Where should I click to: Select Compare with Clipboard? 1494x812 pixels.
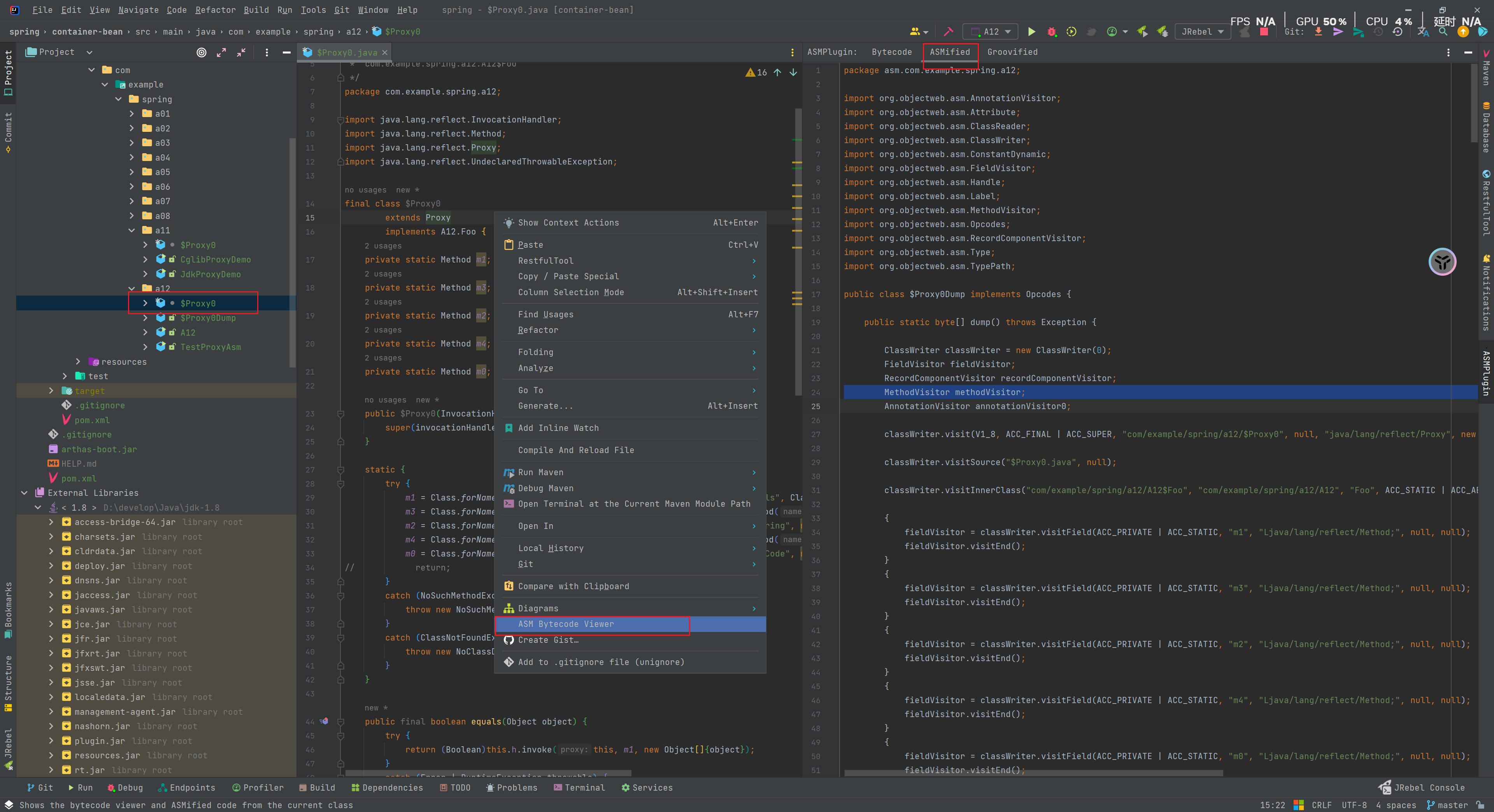click(630, 586)
